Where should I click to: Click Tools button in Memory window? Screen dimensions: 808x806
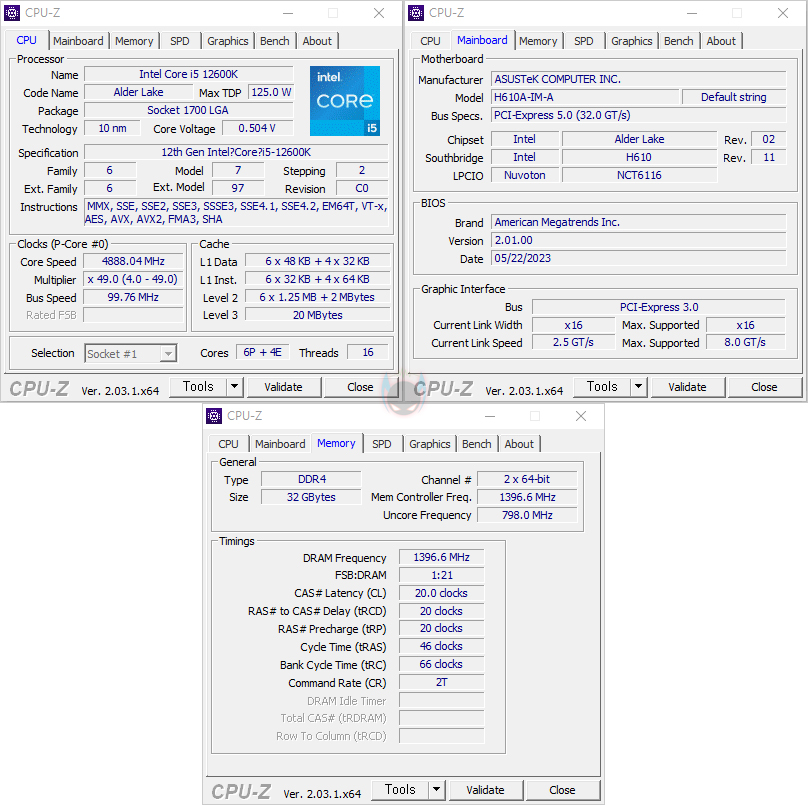pyautogui.click(x=400, y=790)
